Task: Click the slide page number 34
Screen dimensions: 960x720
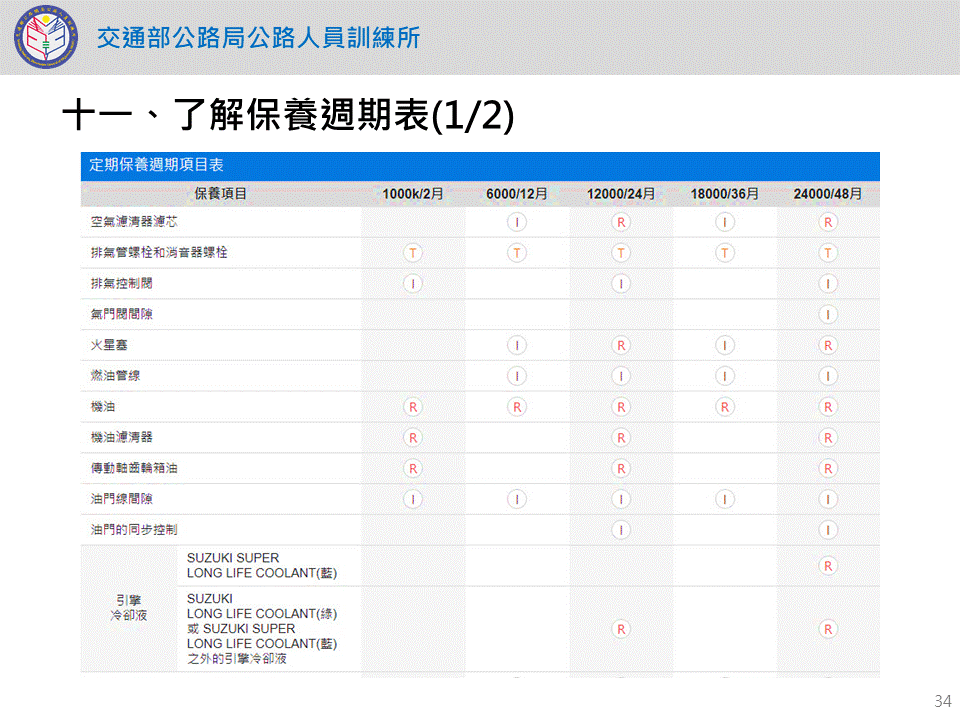Action: tap(941, 700)
